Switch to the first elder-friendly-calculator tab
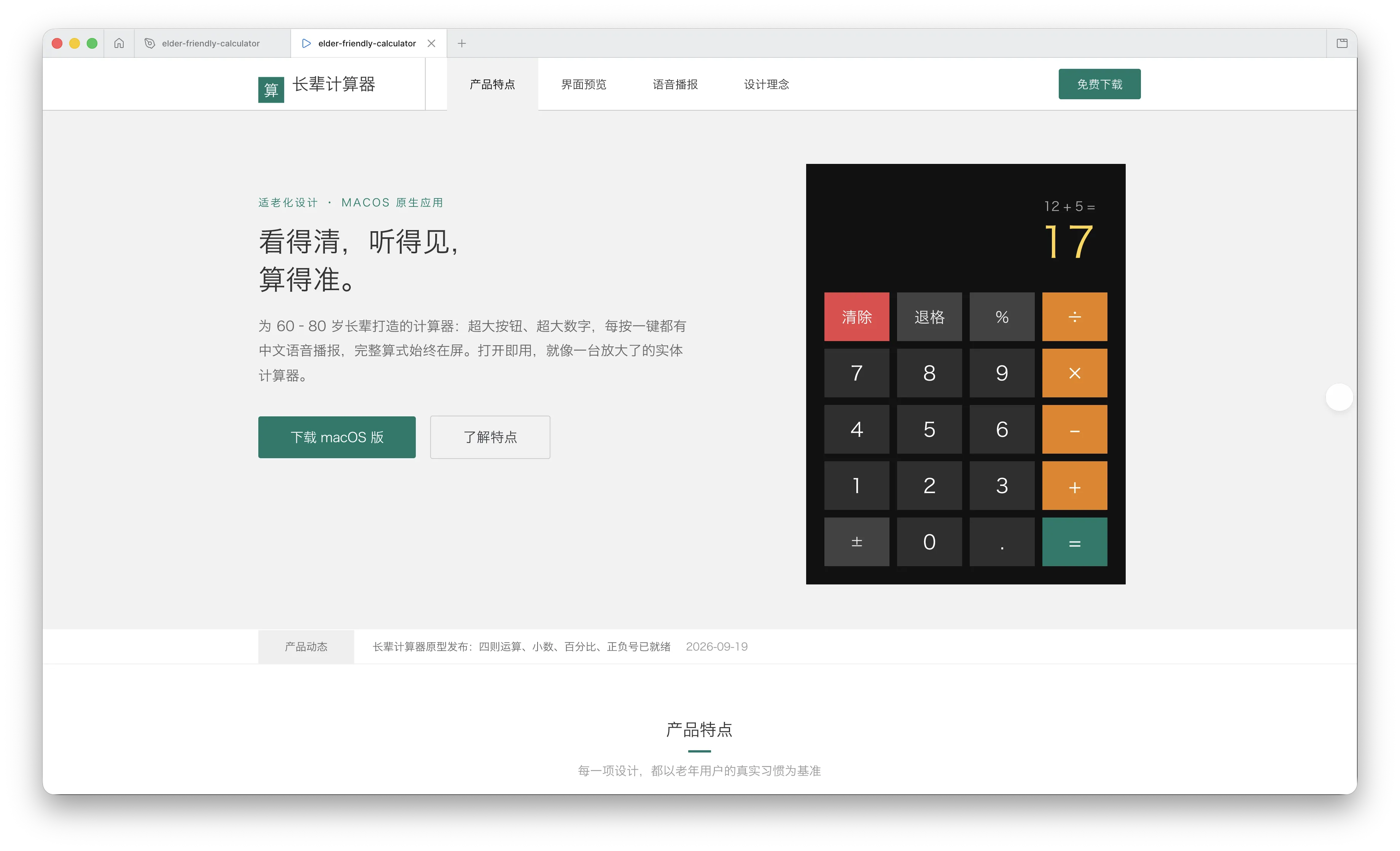This screenshot has width=1400, height=851. pos(213,43)
